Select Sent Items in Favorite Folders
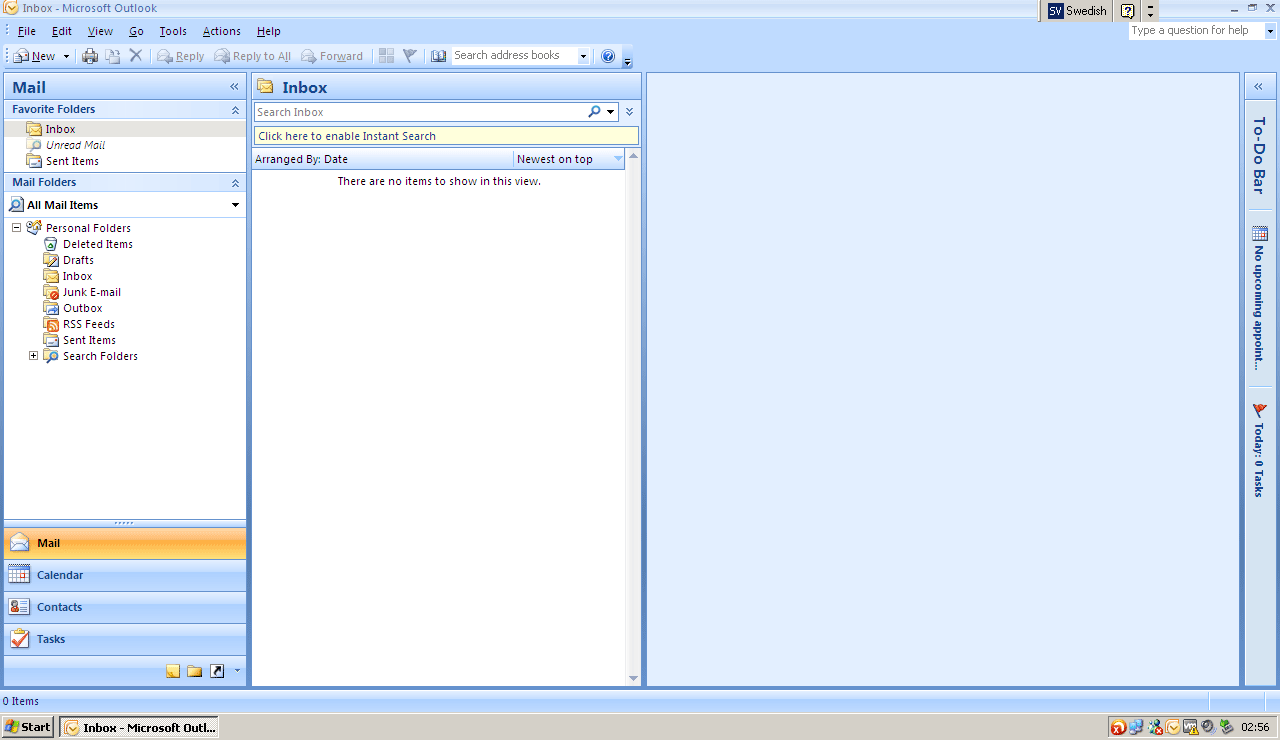The height and width of the screenshot is (740, 1280). click(72, 161)
